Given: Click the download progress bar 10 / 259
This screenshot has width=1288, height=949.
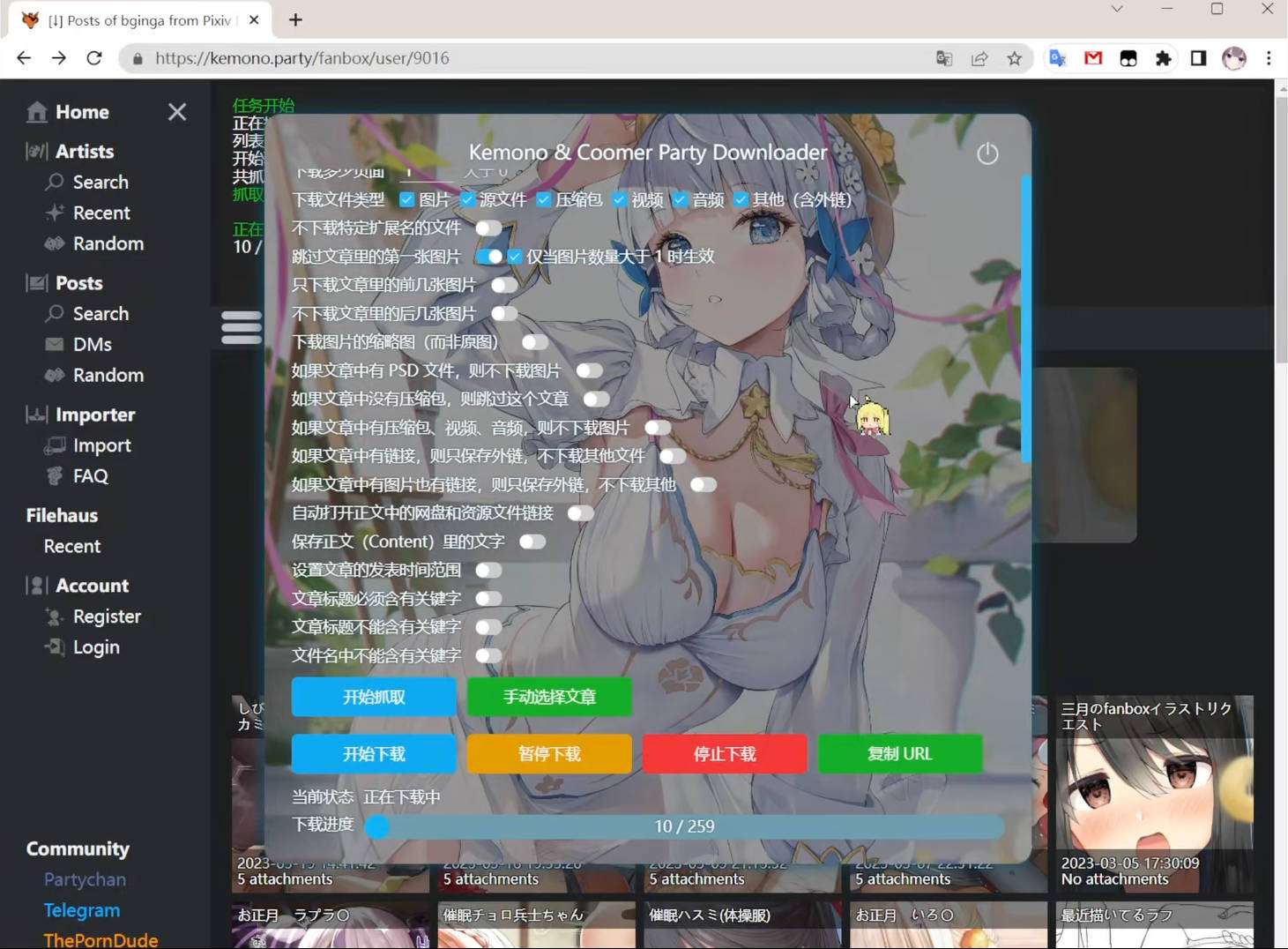Looking at the screenshot, I should (685, 826).
